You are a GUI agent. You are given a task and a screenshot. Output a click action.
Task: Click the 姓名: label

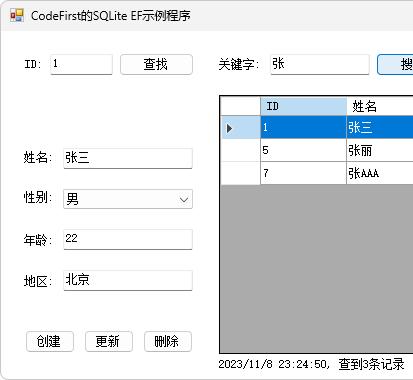[x=38, y=157]
